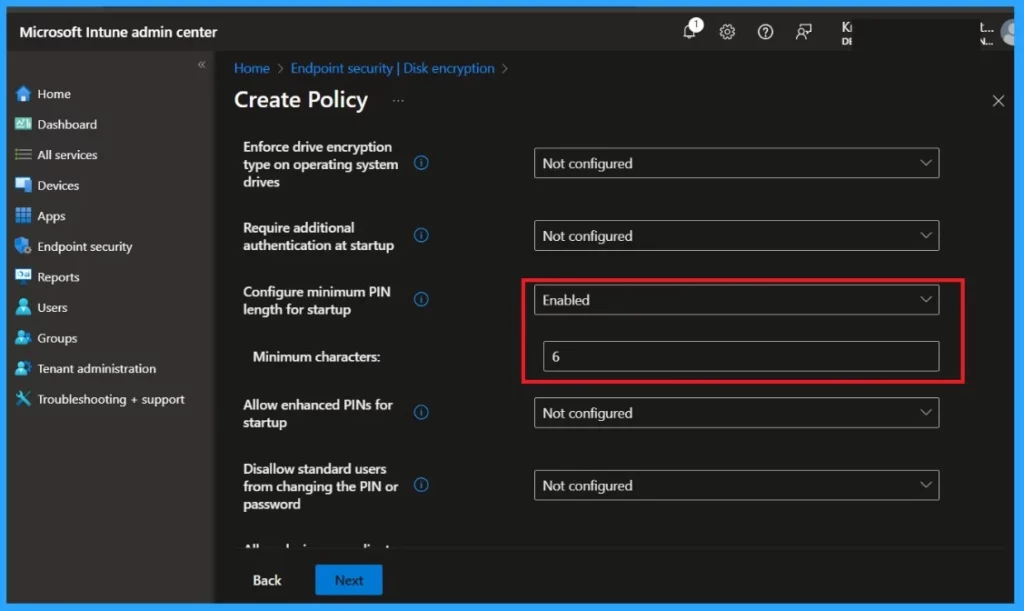Open Enforce drive encryption type dropdown
Image resolution: width=1024 pixels, height=611 pixels.
pos(736,163)
